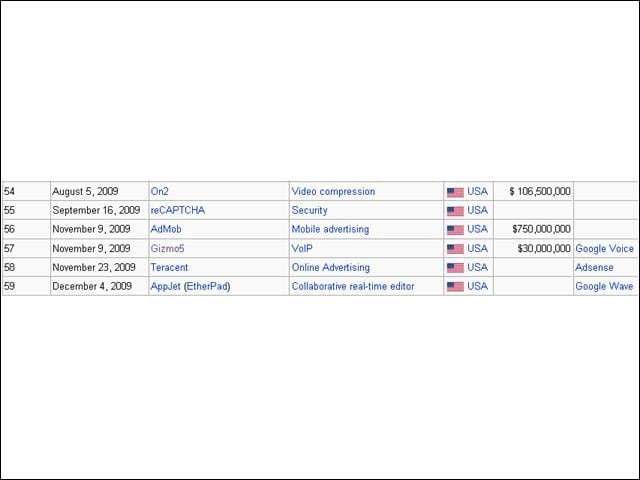
Task: Click the US flag icon in the reCAPTCHA row
Action: click(455, 211)
